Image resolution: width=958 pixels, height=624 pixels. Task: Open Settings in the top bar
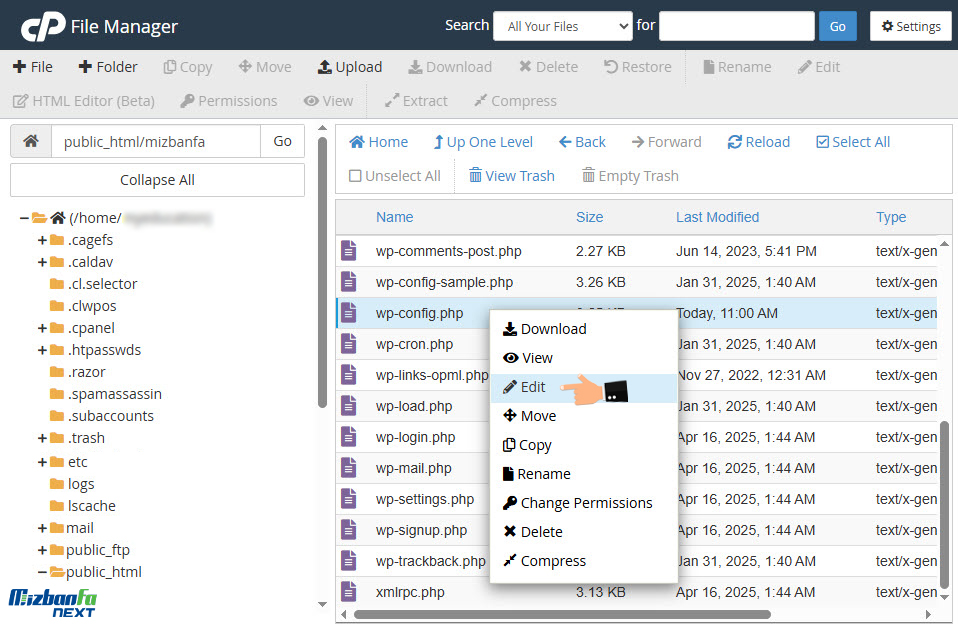pos(910,26)
